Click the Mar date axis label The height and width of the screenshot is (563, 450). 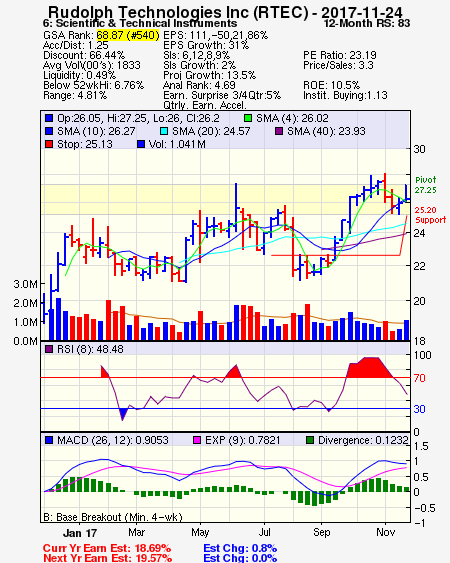136,532
